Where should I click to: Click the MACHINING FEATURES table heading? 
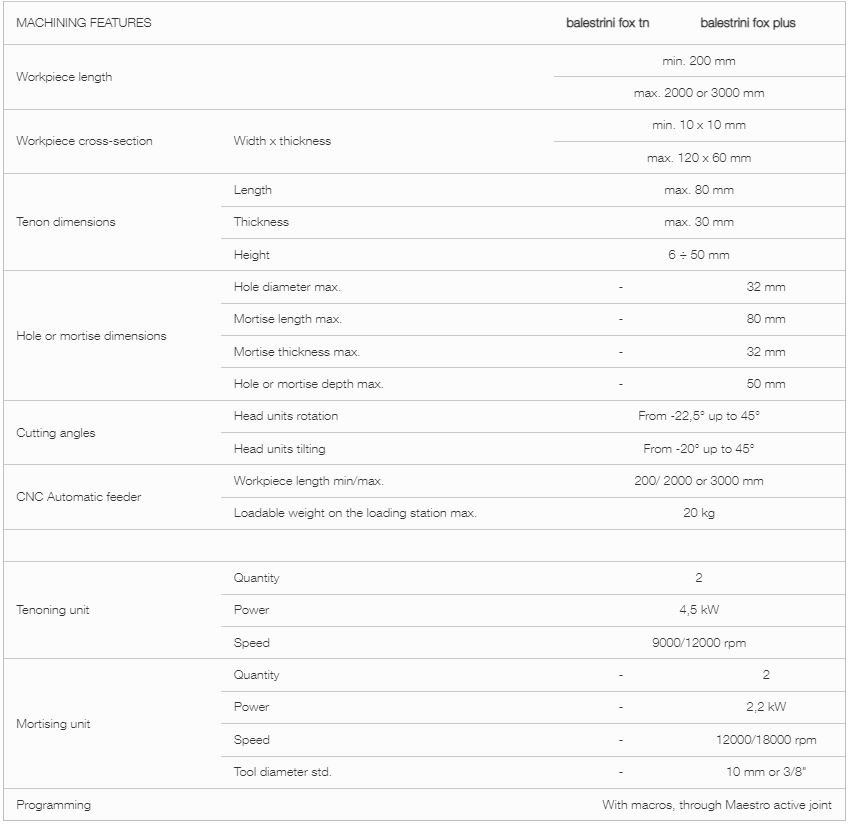84,23
